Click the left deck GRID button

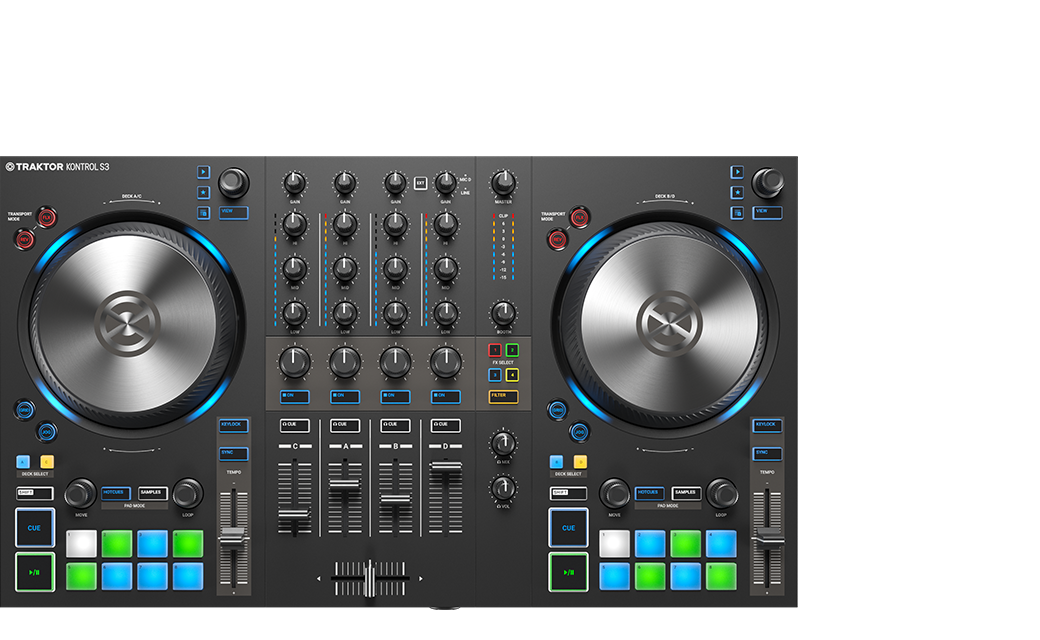tap(25, 410)
